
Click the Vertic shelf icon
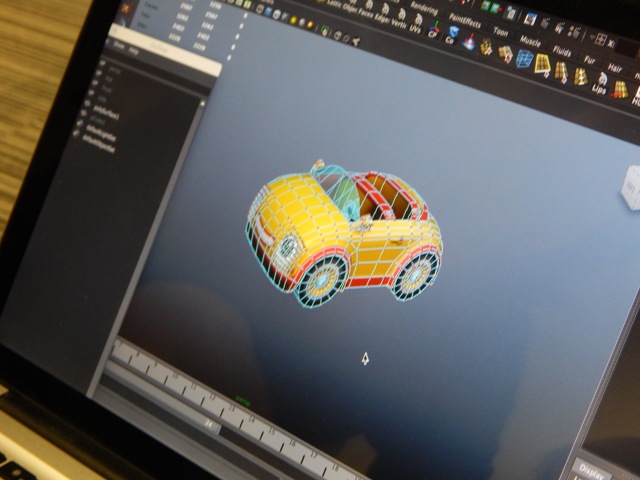click(400, 19)
